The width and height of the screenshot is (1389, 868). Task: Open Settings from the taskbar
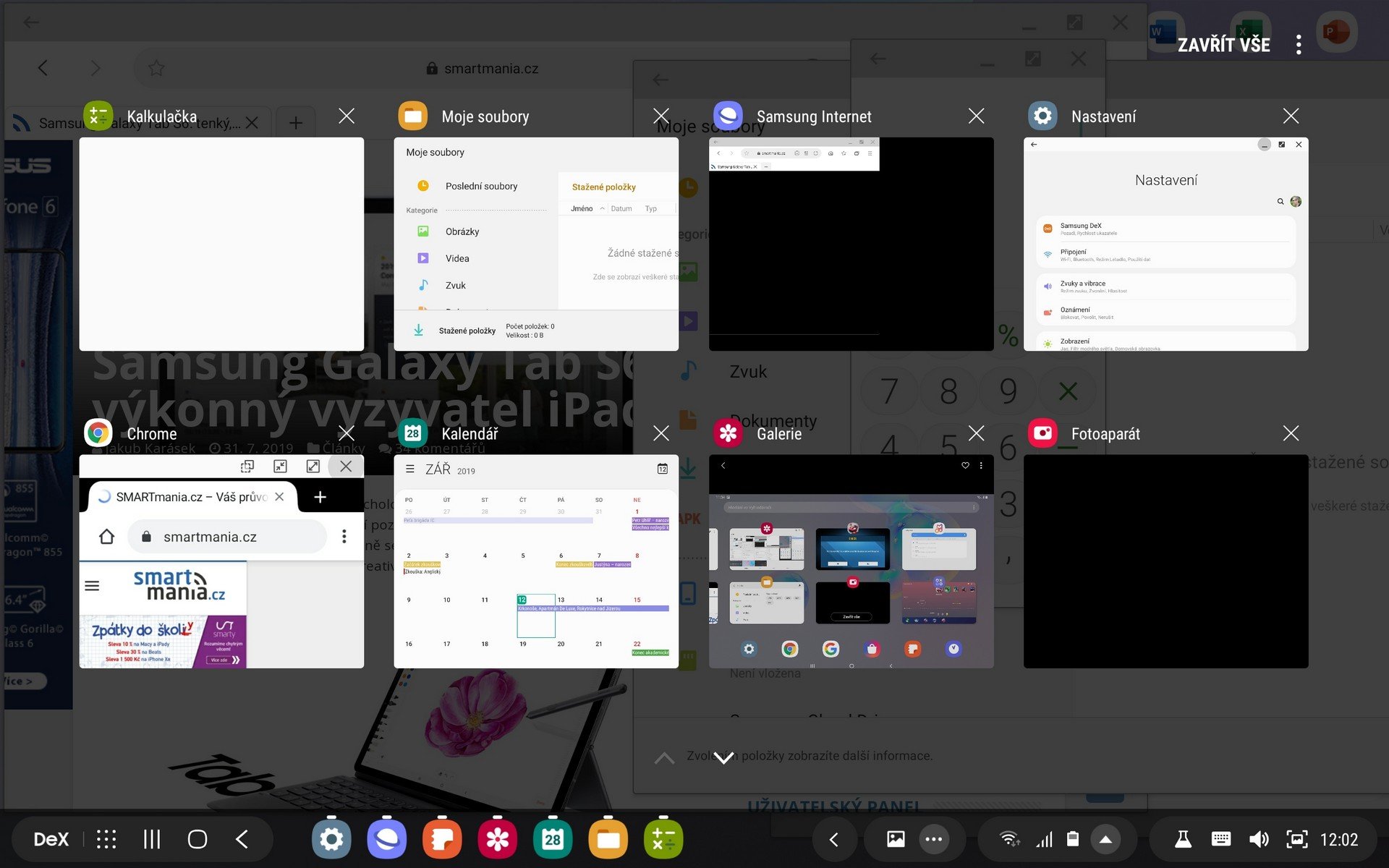coord(331,839)
